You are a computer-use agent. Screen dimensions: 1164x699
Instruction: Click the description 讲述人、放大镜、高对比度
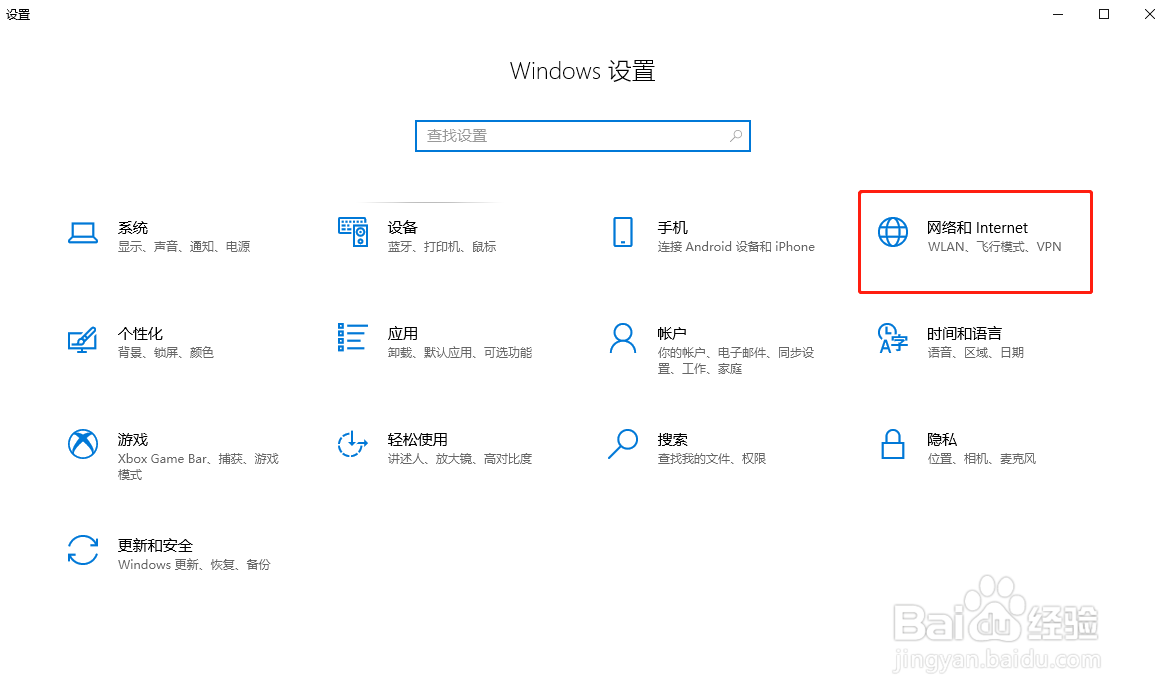point(460,459)
